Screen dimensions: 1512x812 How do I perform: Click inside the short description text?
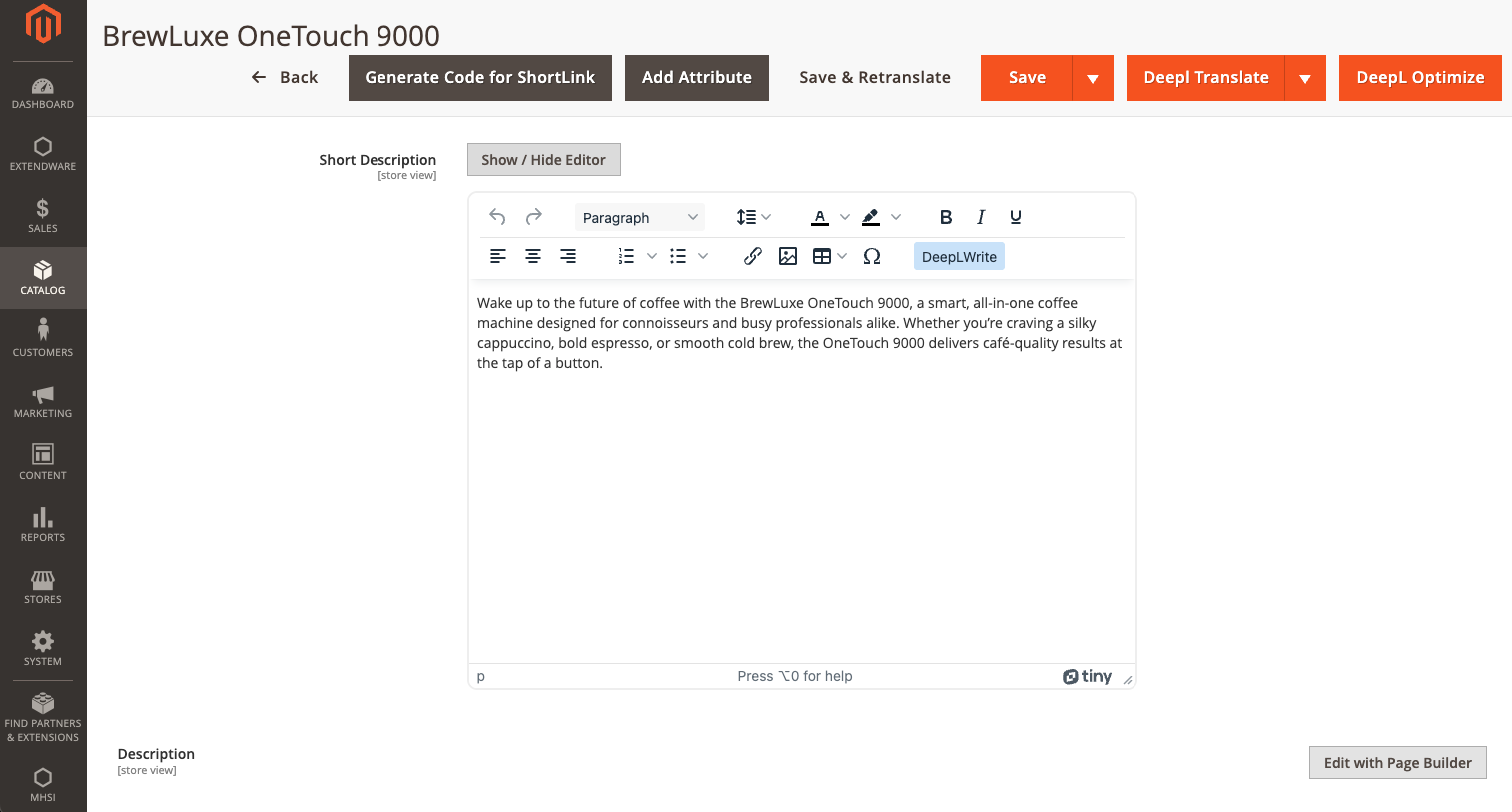click(799, 333)
